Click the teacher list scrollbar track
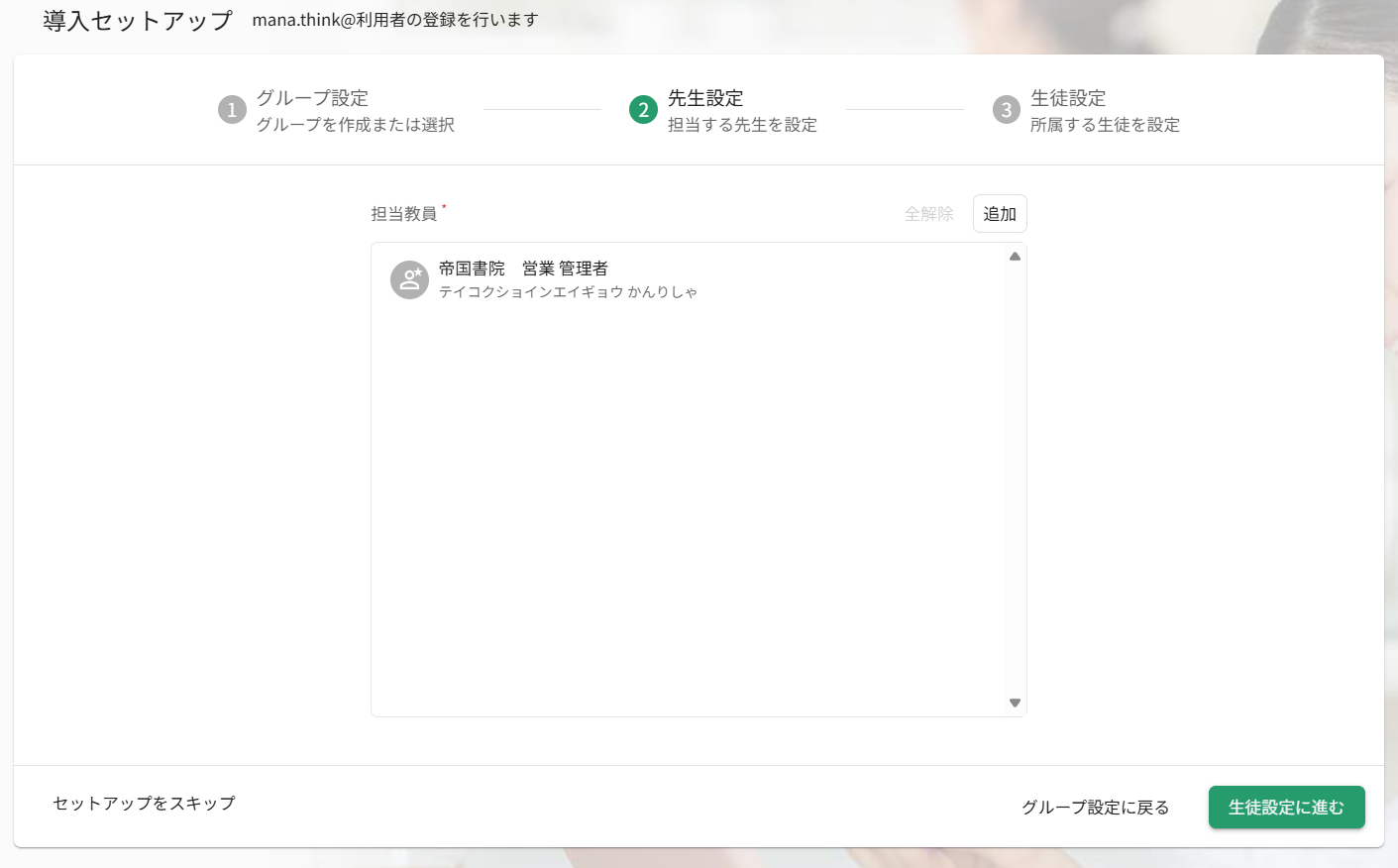This screenshot has width=1398, height=868. pyautogui.click(x=1015, y=476)
